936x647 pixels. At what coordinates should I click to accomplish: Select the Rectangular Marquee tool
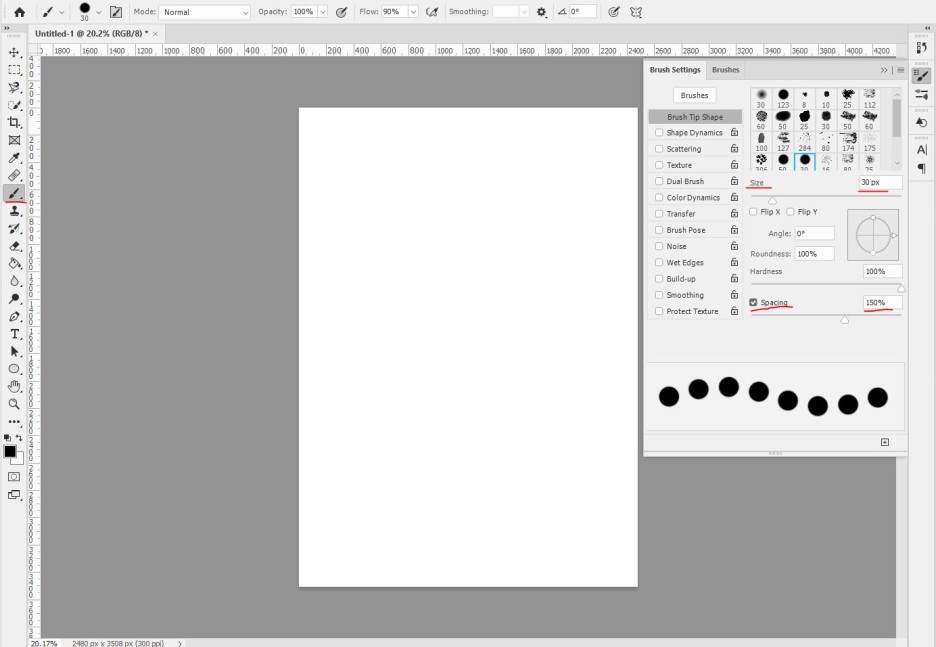tap(14, 70)
